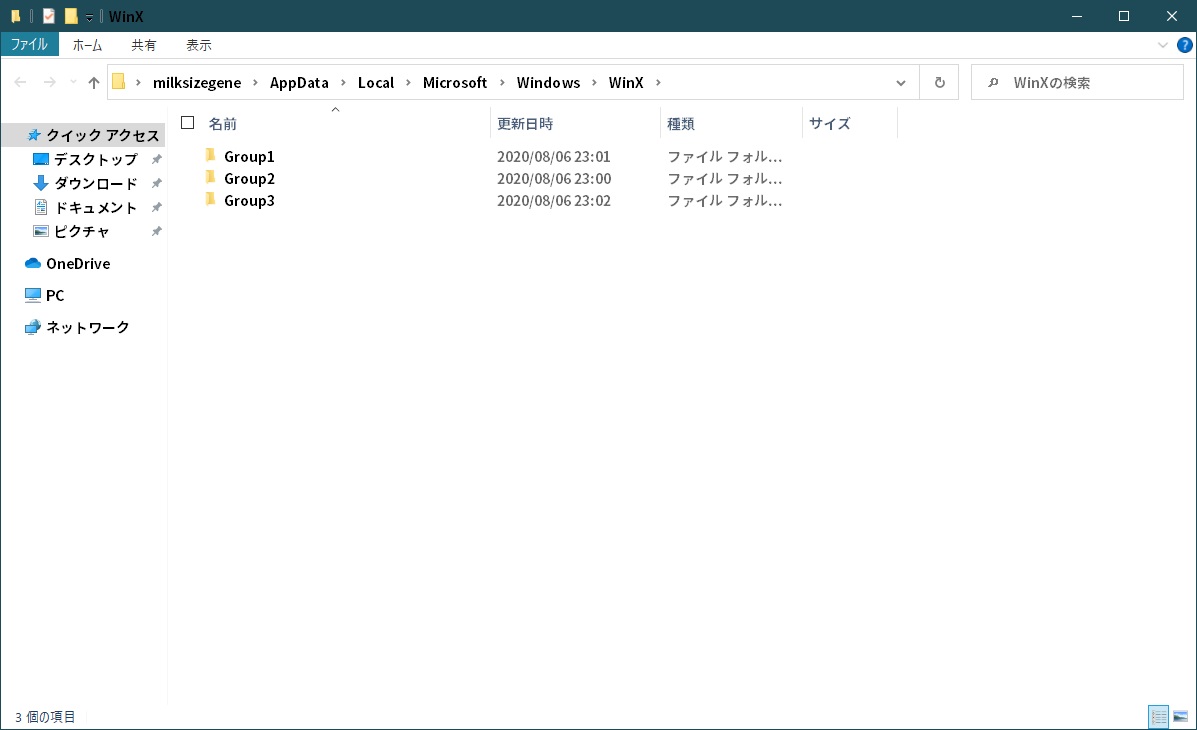This screenshot has width=1197, height=730.
Task: Switch to the 共有 ribbon tab
Action: 144,45
